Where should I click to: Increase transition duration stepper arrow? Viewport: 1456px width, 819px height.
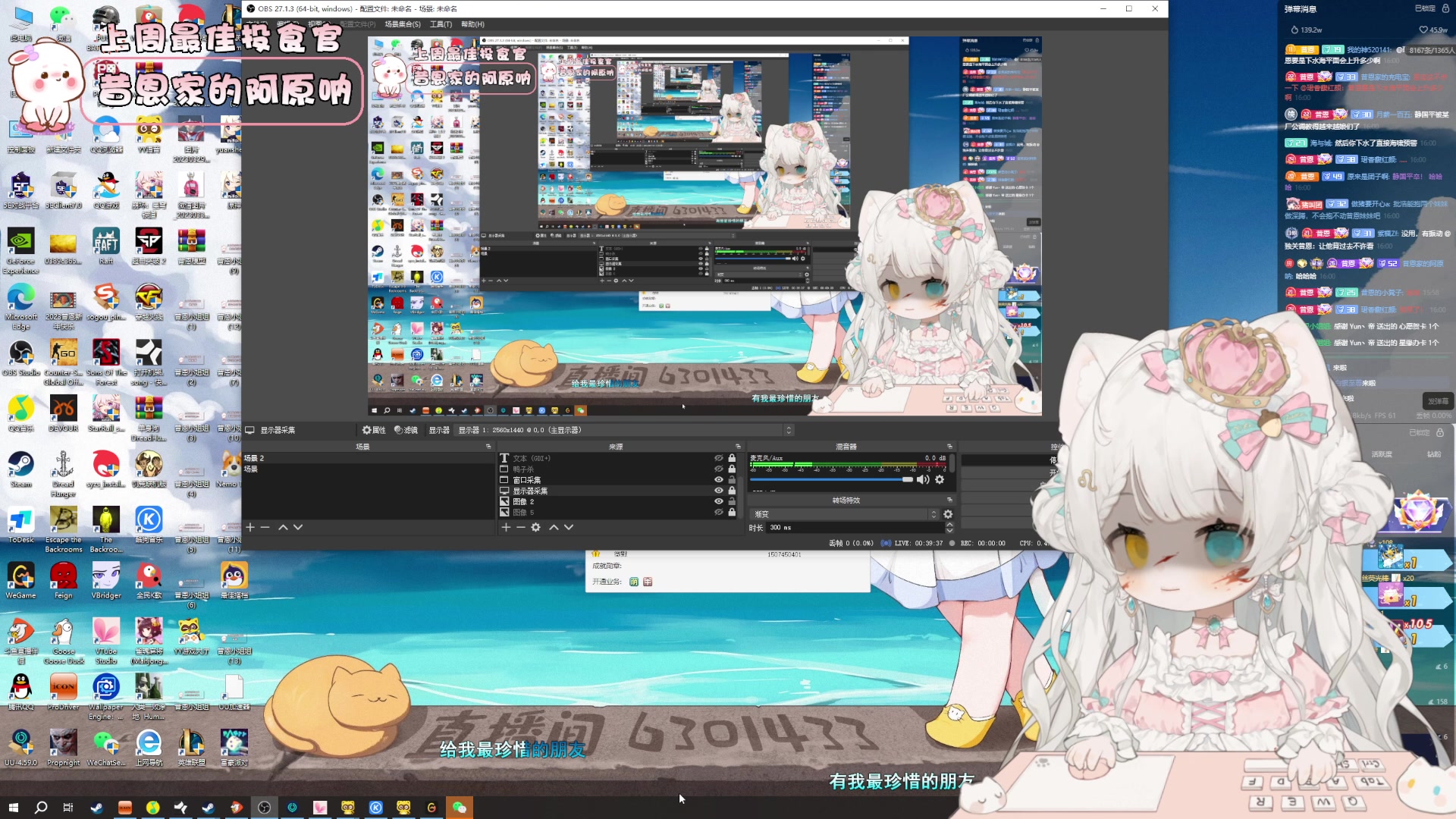coord(949,524)
